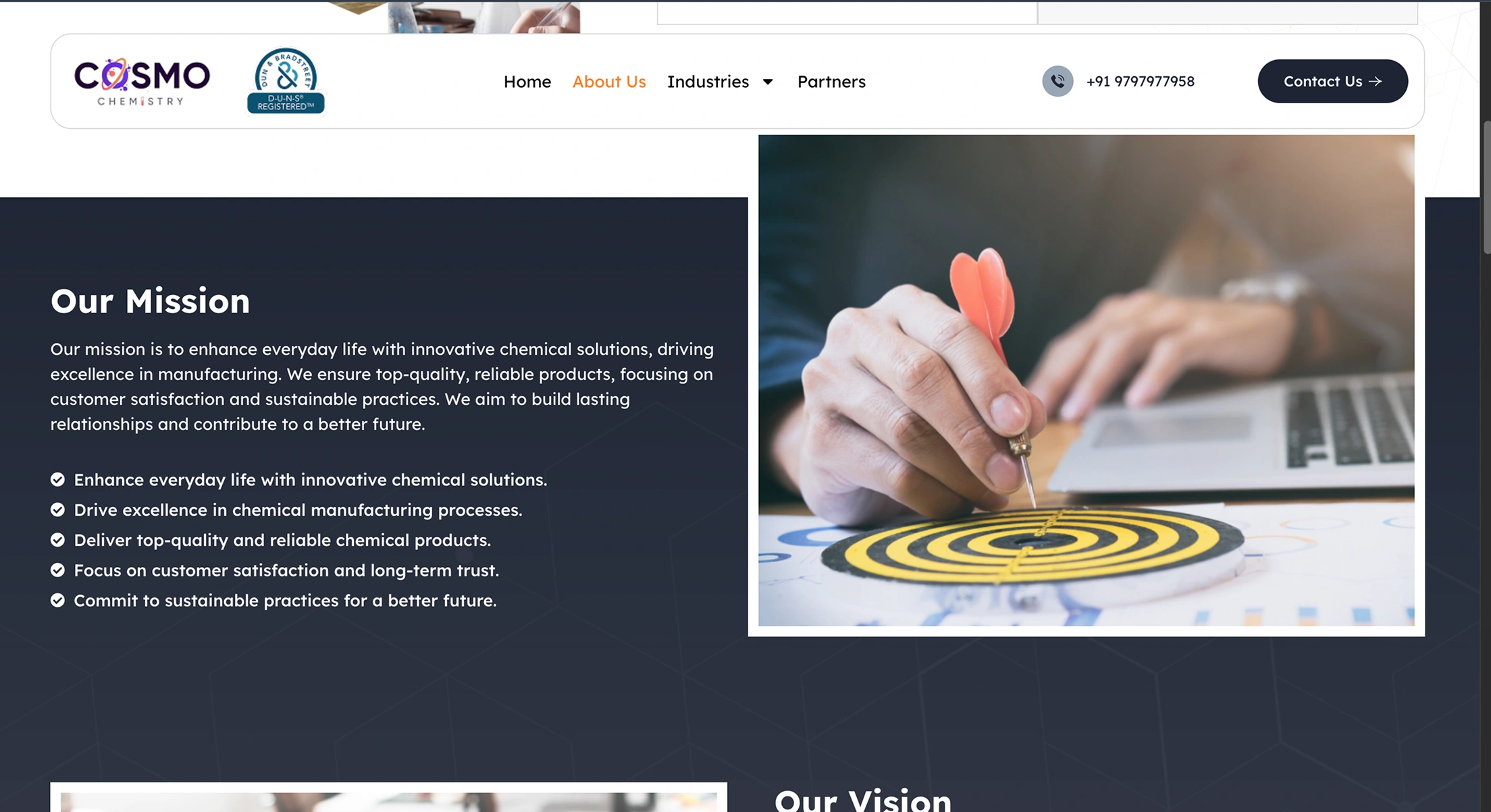1491x812 pixels.
Task: Click the dartboard mission image
Action: [1086, 380]
